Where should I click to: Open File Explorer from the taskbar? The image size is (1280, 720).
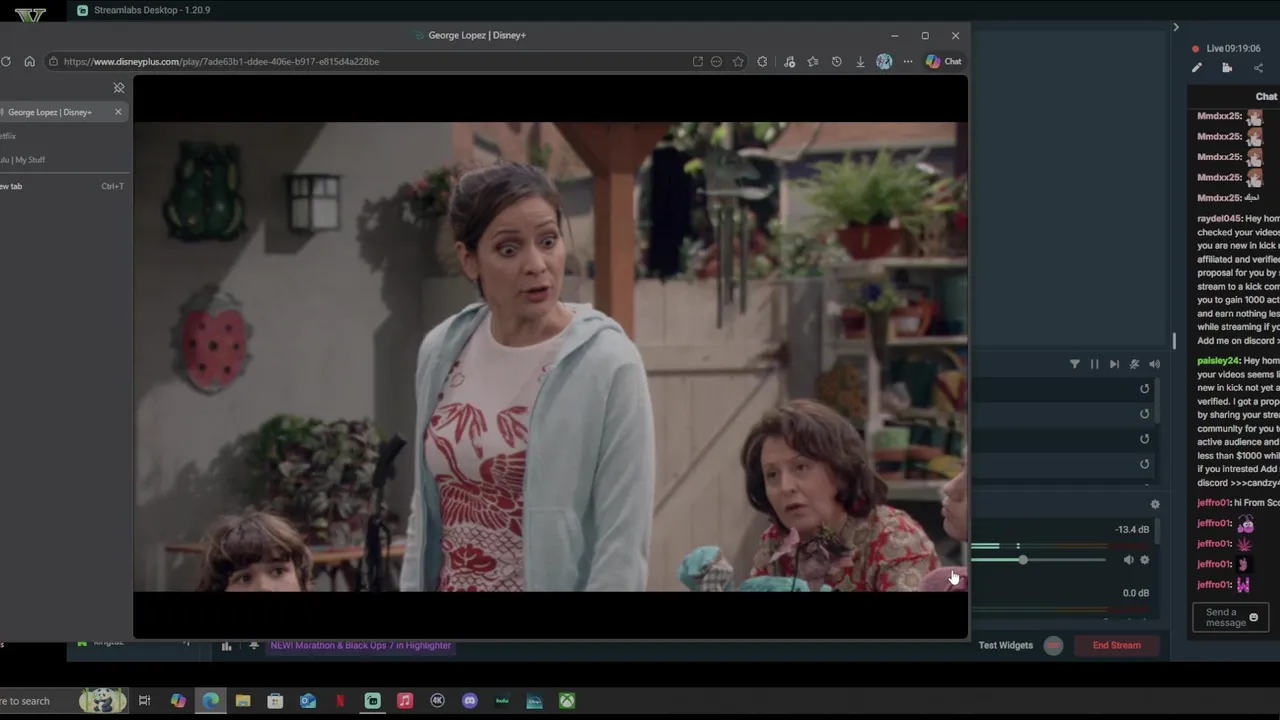coord(243,701)
